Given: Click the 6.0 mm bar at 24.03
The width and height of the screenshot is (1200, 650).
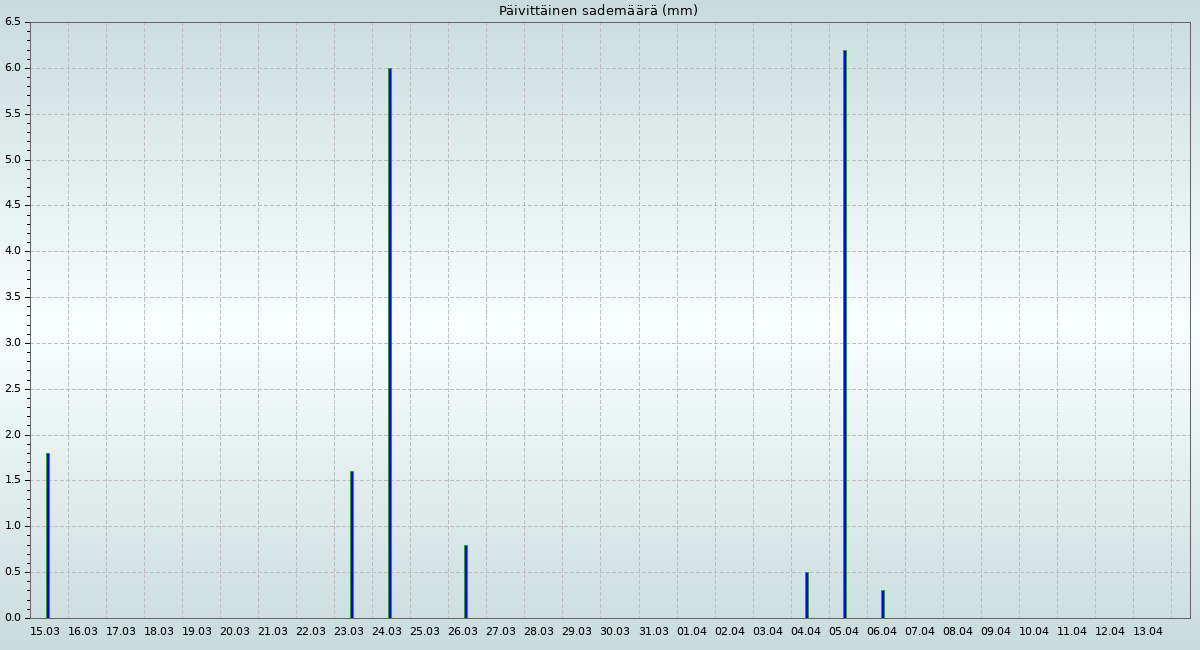Looking at the screenshot, I should click(390, 343).
